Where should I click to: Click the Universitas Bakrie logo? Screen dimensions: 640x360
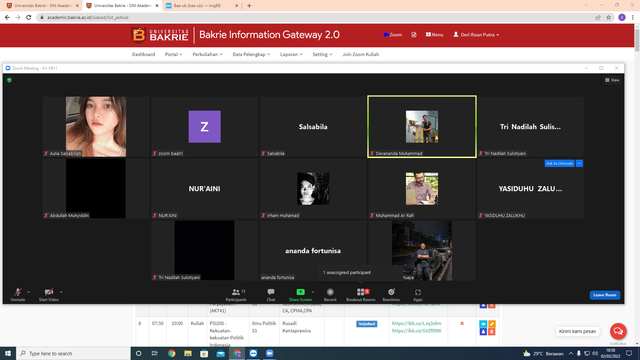click(160, 35)
